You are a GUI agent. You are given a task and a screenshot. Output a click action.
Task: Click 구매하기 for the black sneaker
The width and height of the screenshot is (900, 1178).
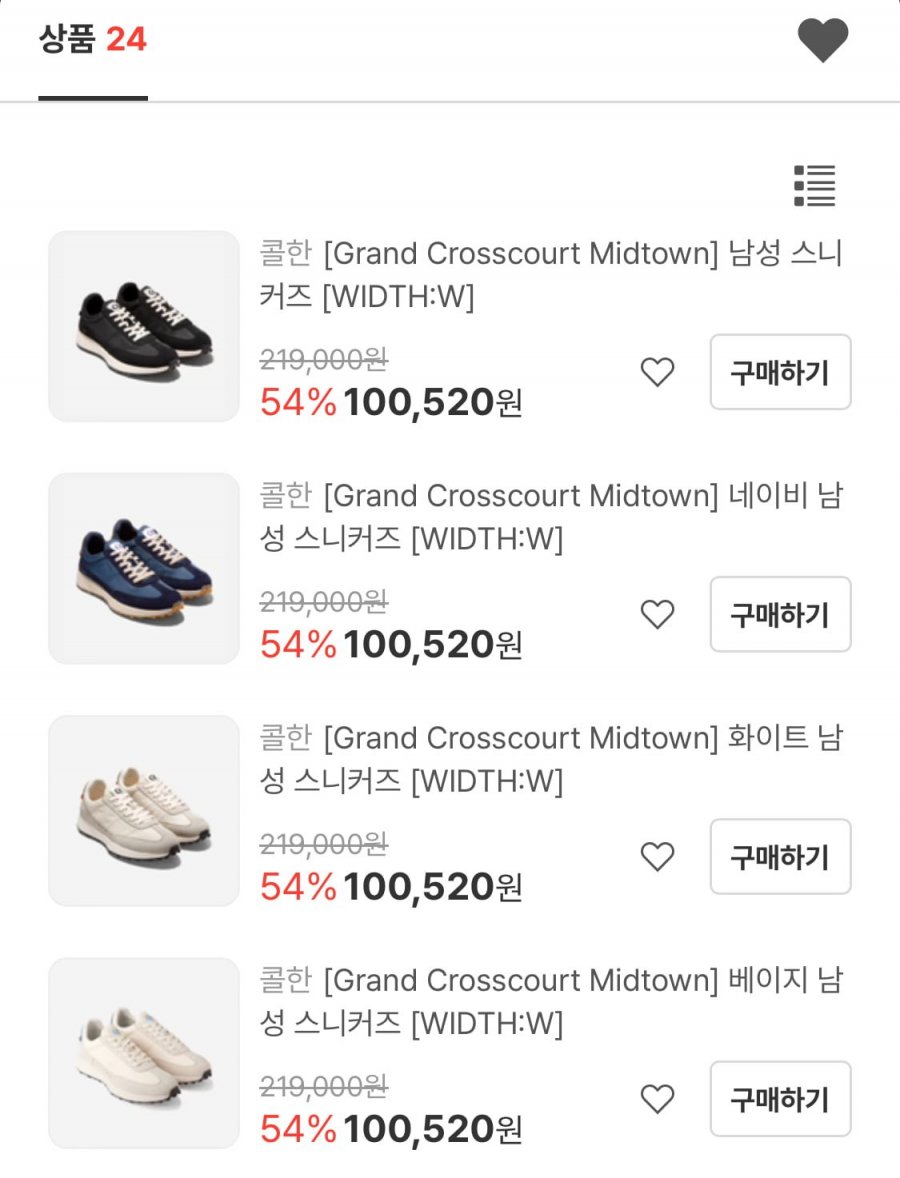tap(781, 372)
